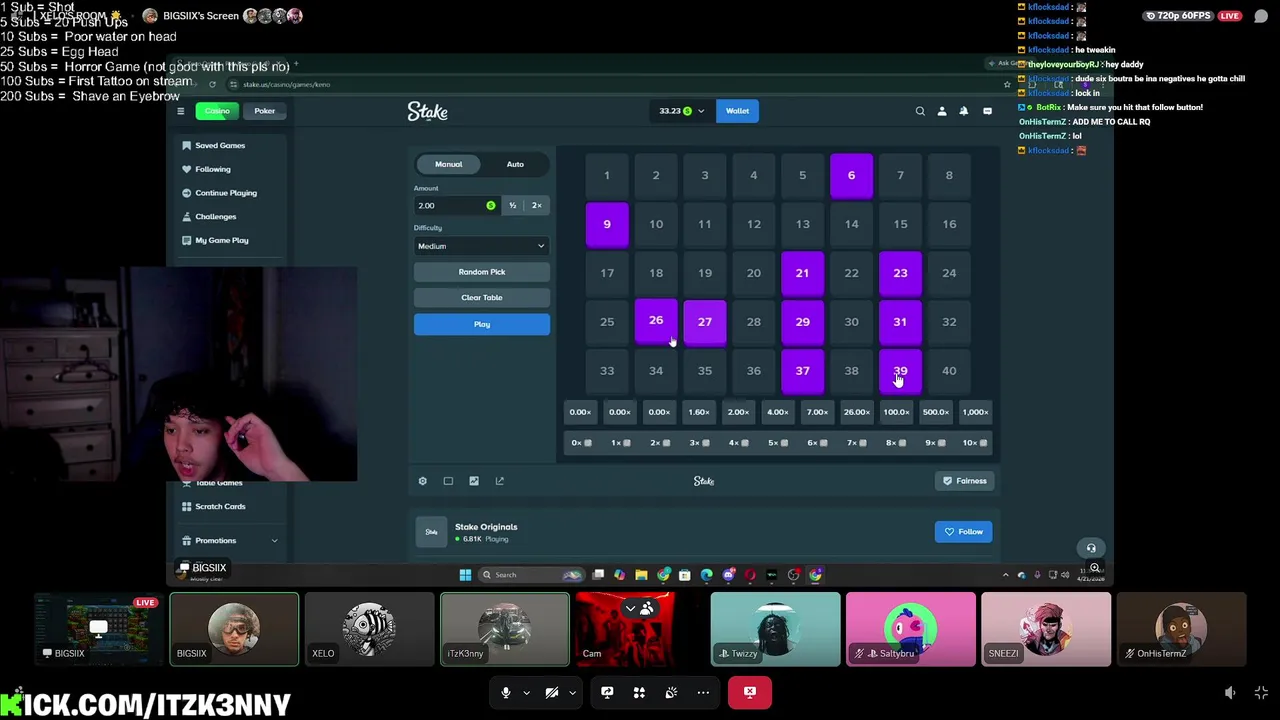This screenshot has height=720, width=1280.
Task: Open Stake notifications bell
Action: (x=964, y=111)
